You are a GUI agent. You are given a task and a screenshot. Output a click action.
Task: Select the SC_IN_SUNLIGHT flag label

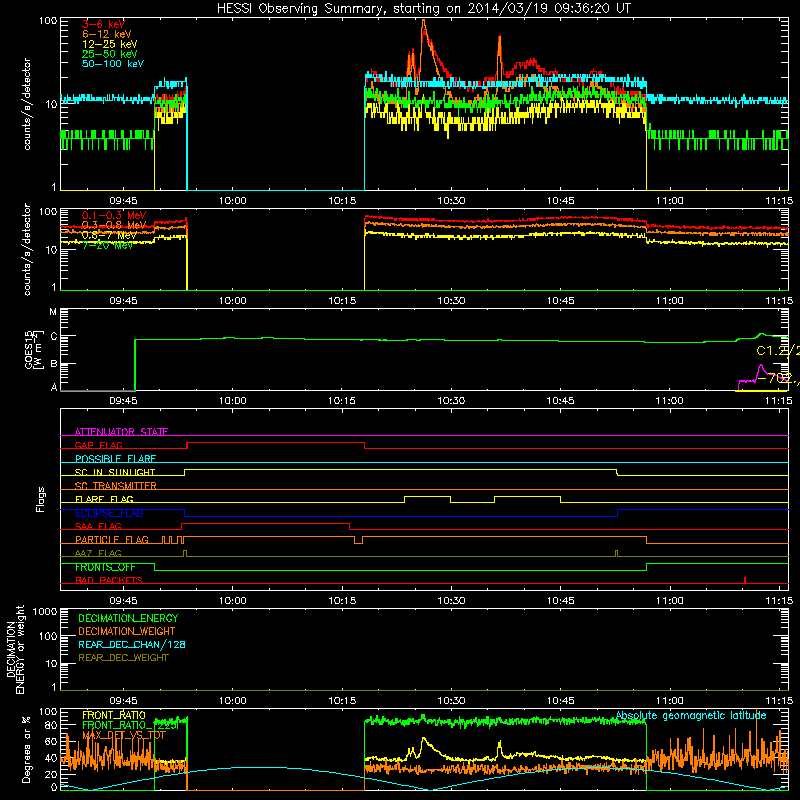pos(115,472)
